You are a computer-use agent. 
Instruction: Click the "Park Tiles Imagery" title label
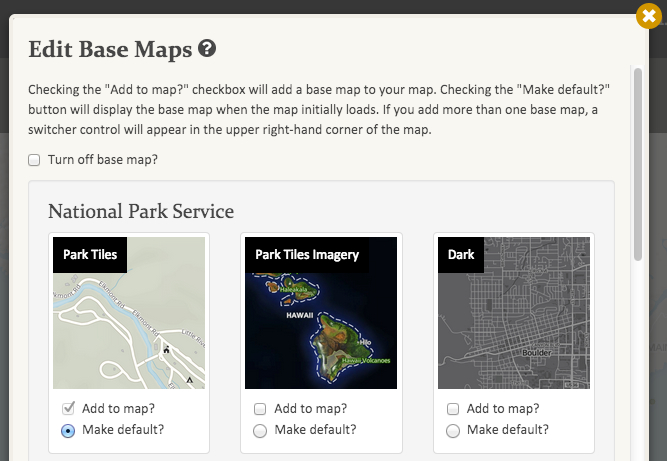click(x=307, y=255)
